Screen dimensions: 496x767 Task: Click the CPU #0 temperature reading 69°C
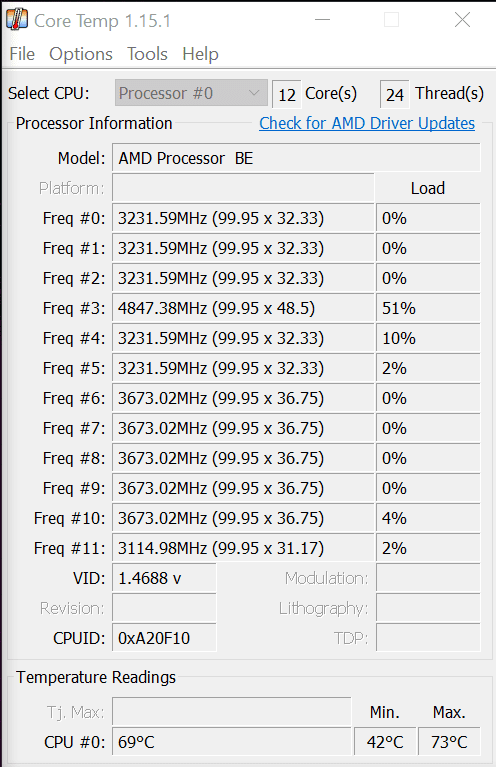[232, 742]
